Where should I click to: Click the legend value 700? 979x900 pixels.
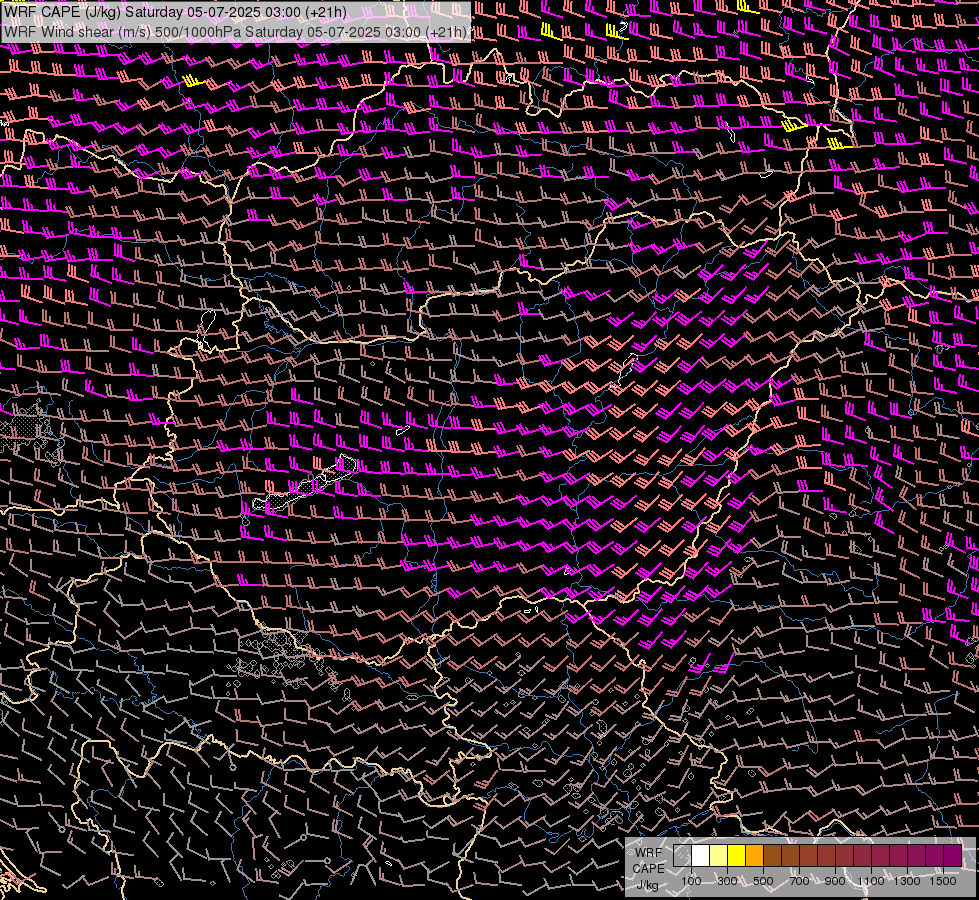pos(799,881)
